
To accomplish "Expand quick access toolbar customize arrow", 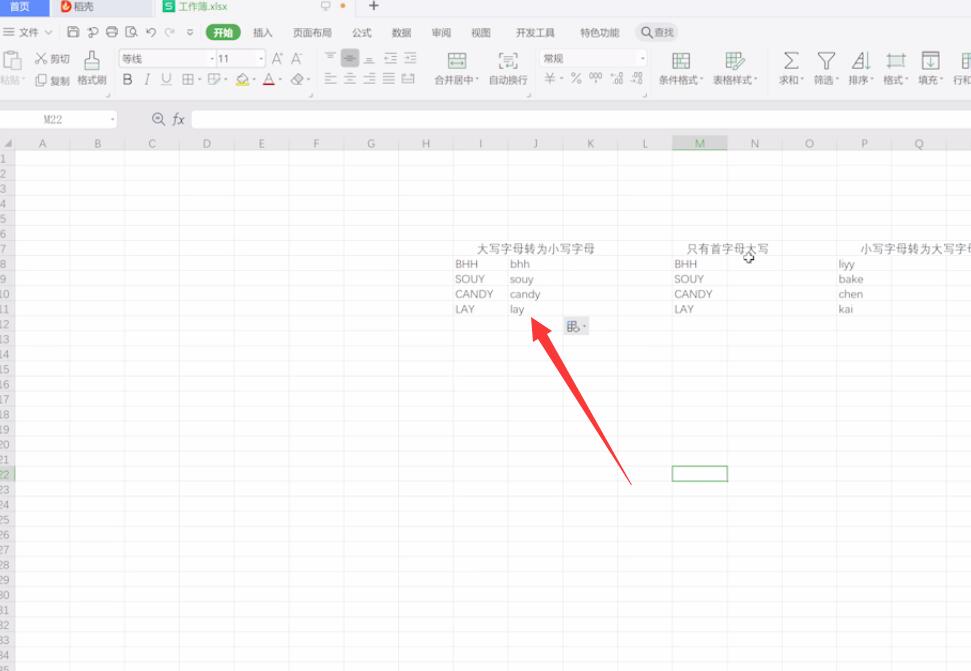I will (190, 32).
